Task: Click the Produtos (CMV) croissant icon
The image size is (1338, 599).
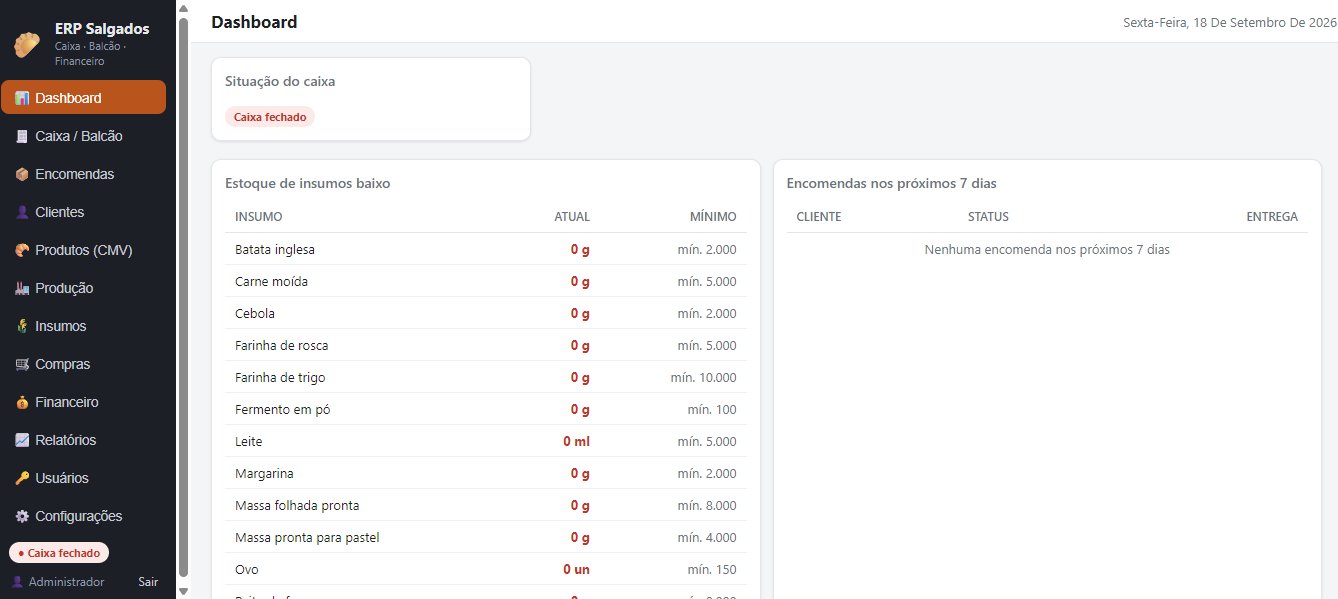Action: click(x=22, y=250)
